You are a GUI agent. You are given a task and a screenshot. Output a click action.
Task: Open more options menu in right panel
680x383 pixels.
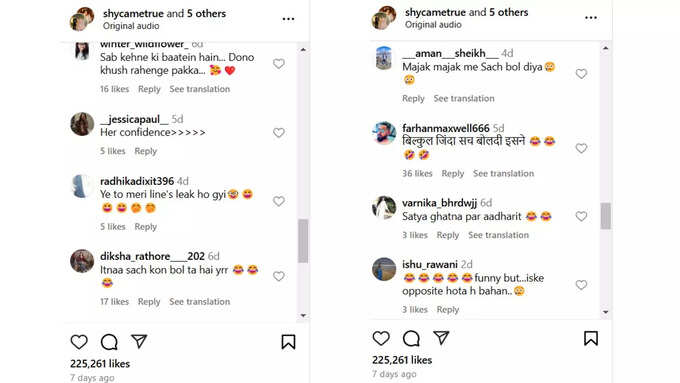591,17
